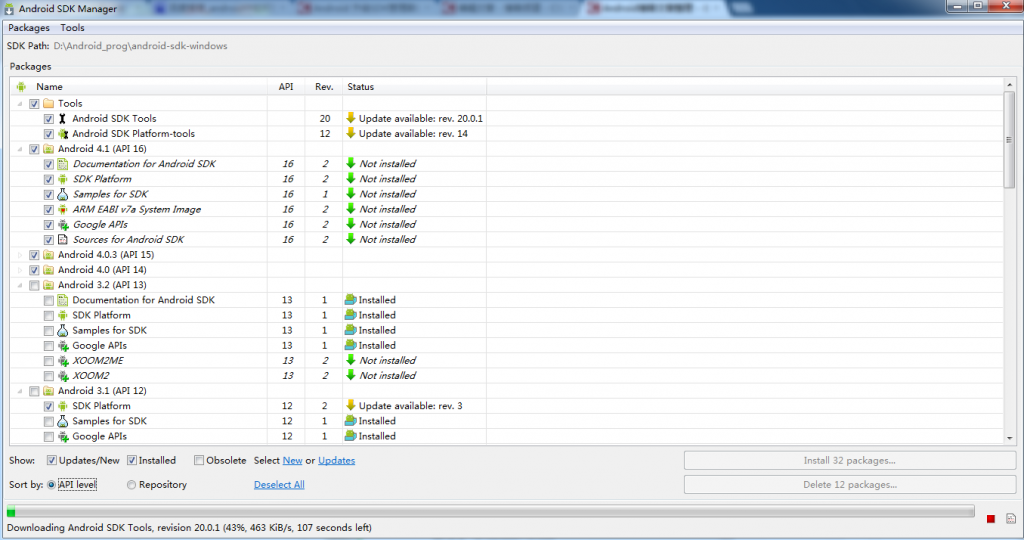Image resolution: width=1024 pixels, height=540 pixels.
Task: Click the API 16 Documentation for Android SDK icon
Action: pyautogui.click(x=63, y=164)
